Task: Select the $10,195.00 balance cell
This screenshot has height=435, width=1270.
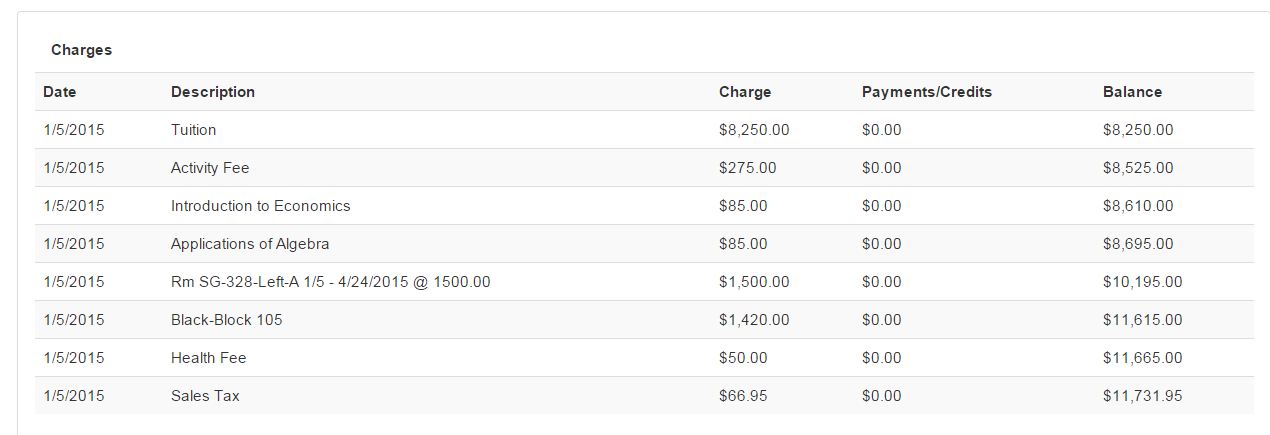Action: (x=1143, y=282)
